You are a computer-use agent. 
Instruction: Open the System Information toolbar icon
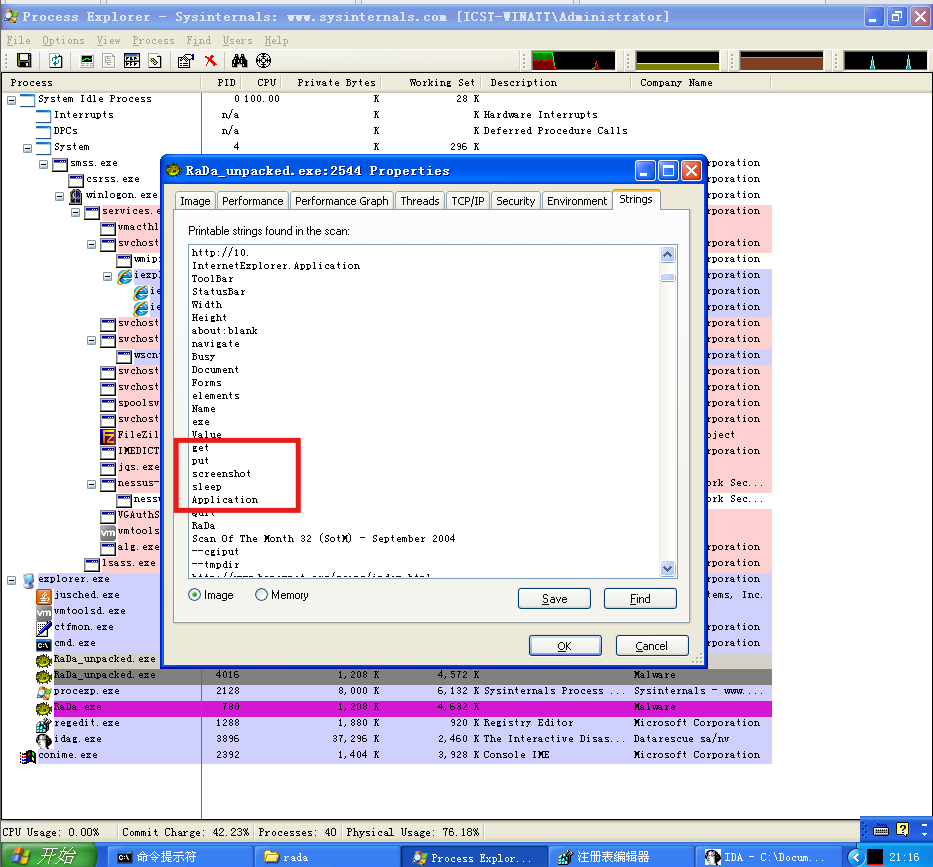pyautogui.click(x=87, y=61)
